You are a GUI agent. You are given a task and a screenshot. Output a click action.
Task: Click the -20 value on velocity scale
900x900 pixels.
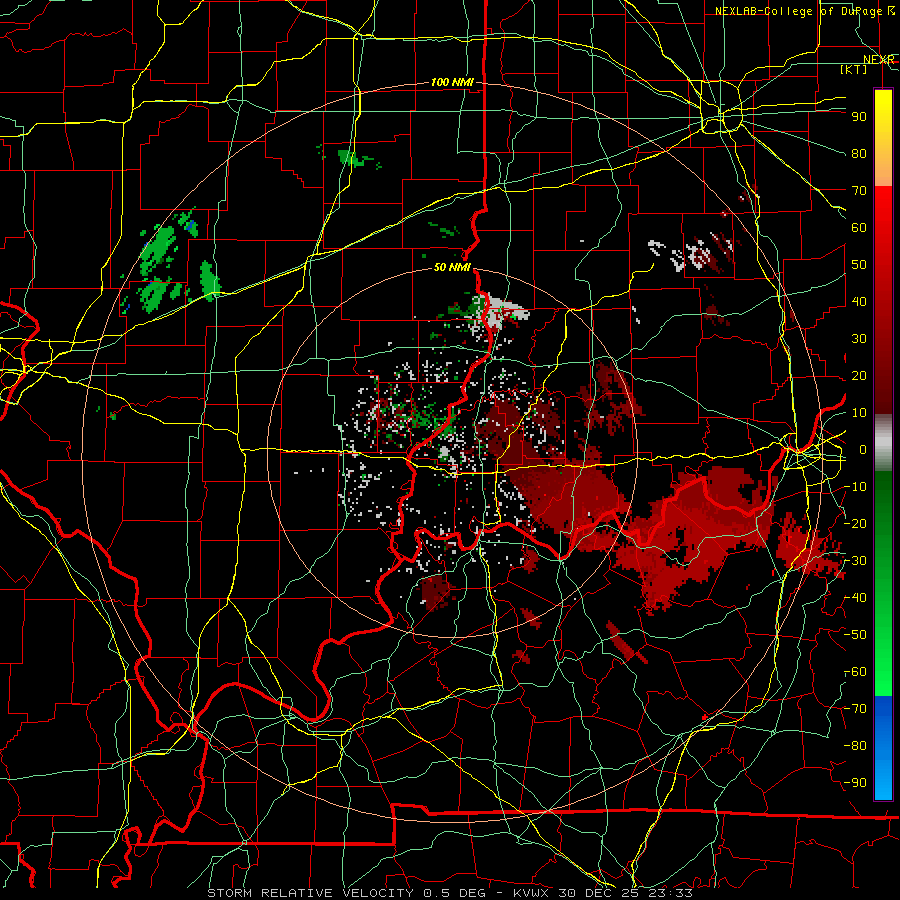tap(855, 523)
